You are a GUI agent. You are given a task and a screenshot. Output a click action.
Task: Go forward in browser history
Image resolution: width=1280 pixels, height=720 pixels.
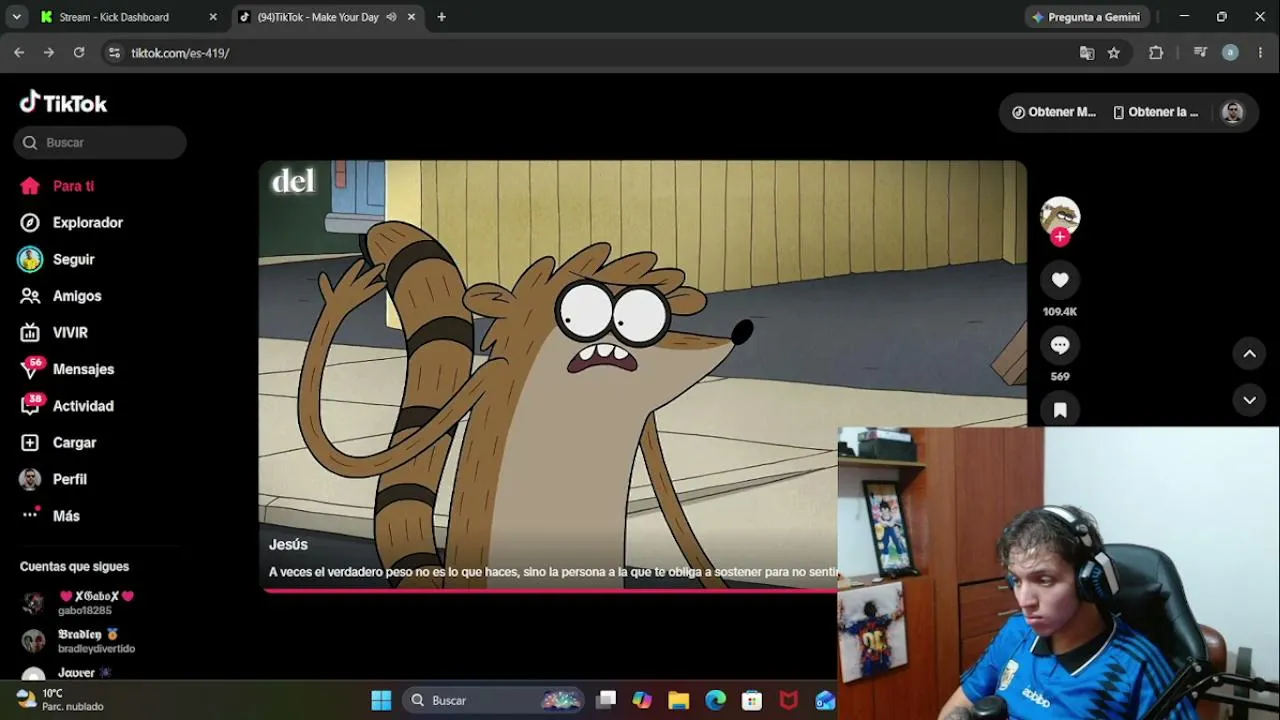pos(49,53)
